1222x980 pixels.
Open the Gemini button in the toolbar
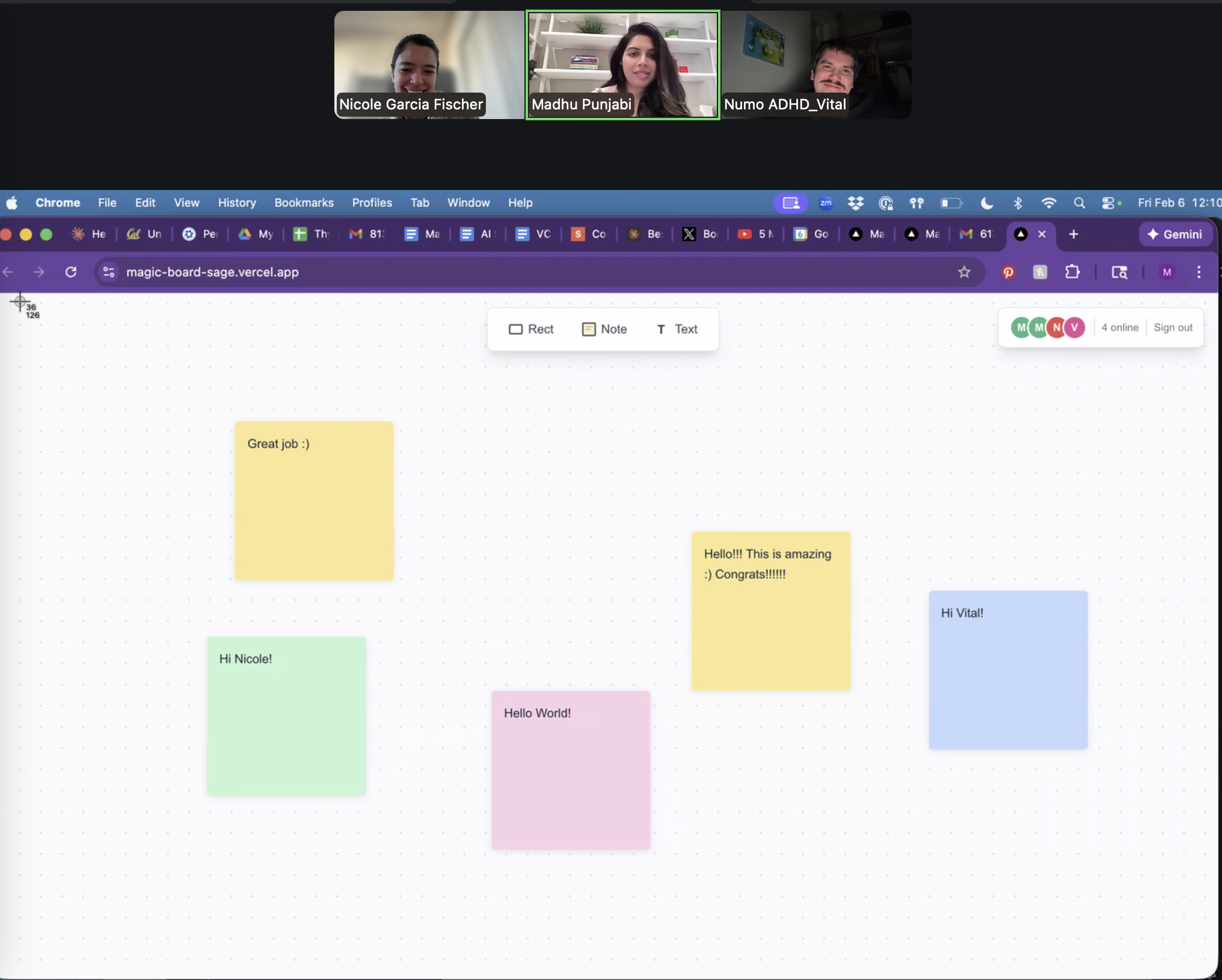pos(1174,234)
